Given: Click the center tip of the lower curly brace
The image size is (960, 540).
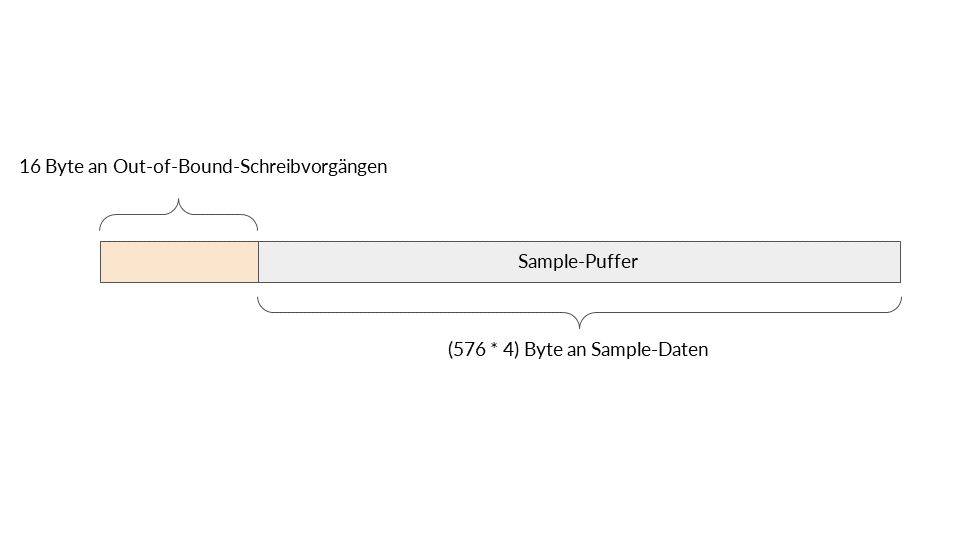Looking at the screenshot, I should pos(579,327).
